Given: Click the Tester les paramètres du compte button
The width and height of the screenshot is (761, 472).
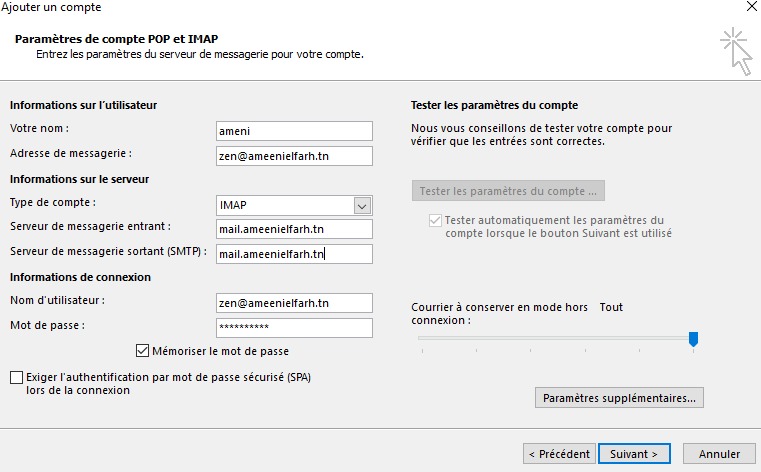Looking at the screenshot, I should point(508,190).
